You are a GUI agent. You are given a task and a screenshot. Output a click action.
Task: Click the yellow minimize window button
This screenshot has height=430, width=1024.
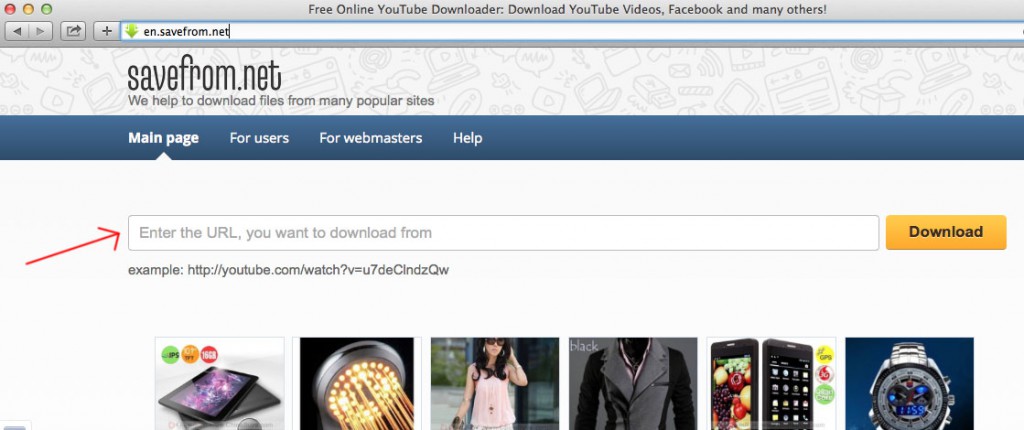click(x=28, y=9)
